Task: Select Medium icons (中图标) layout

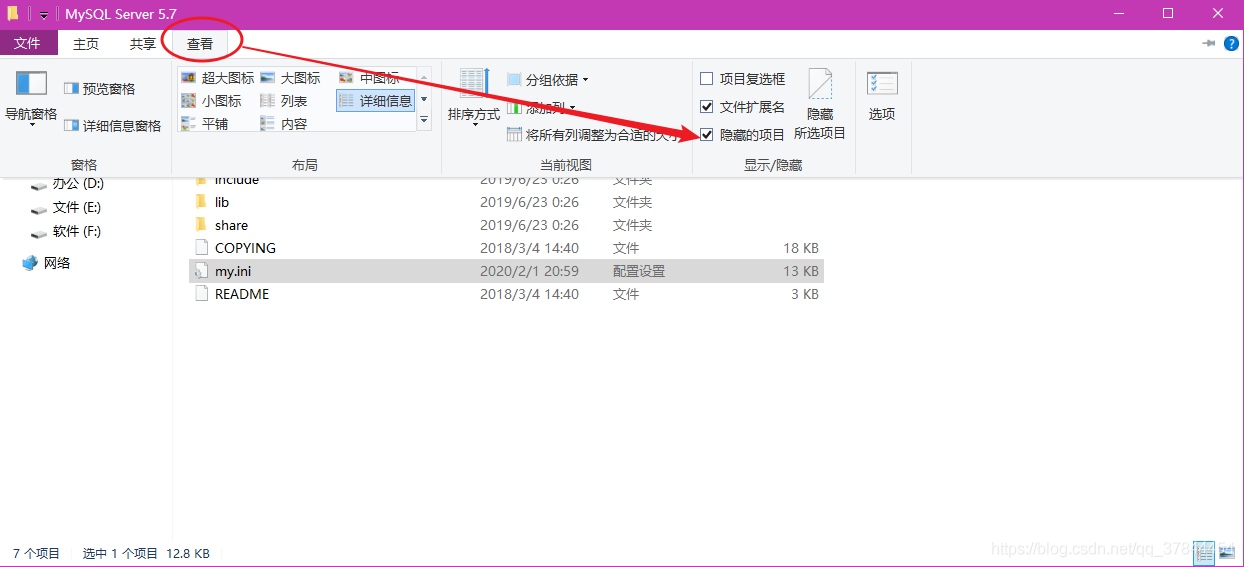Action: tap(369, 78)
